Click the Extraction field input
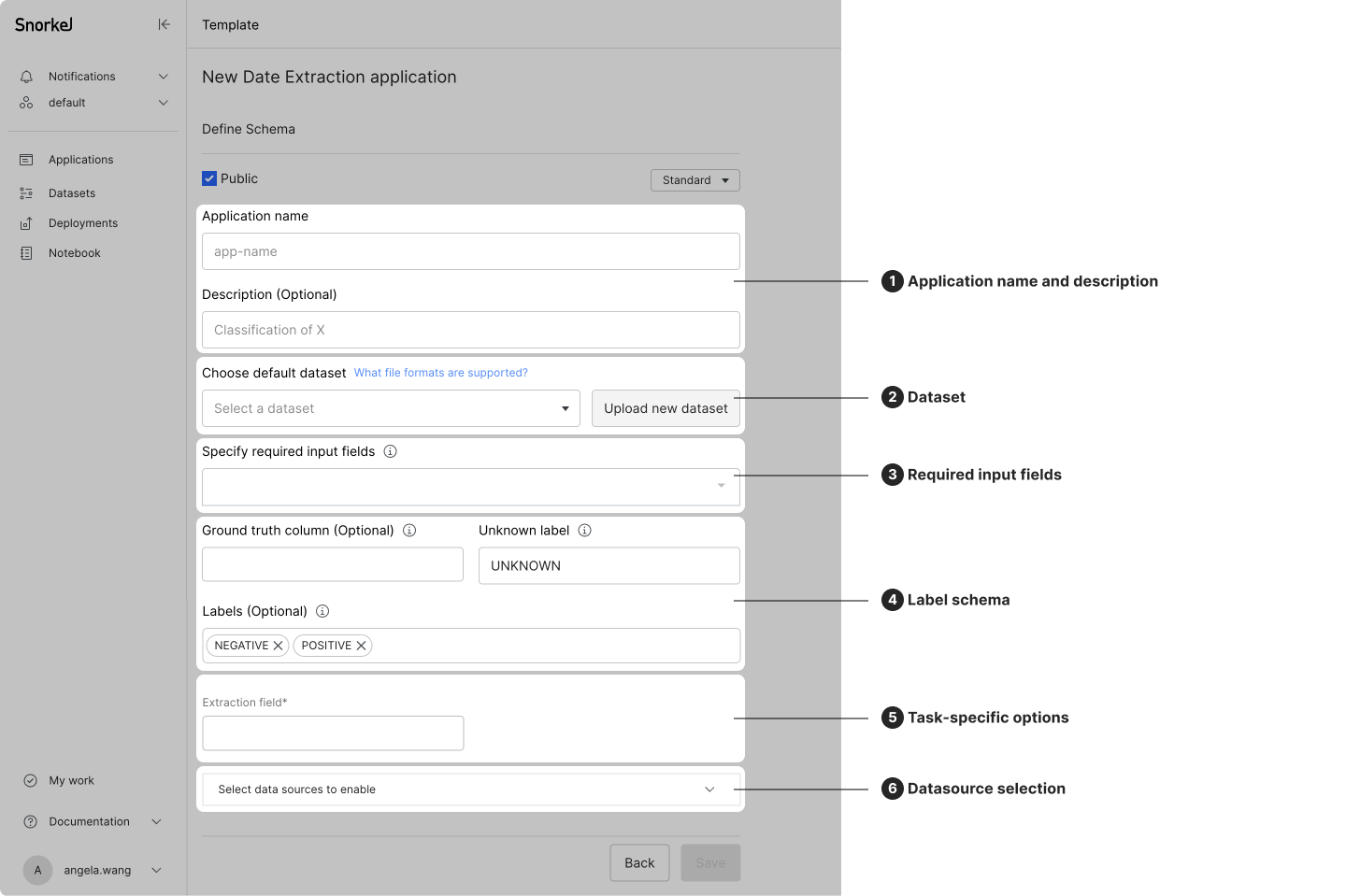Screen dimensions: 1346x896 click(333, 733)
